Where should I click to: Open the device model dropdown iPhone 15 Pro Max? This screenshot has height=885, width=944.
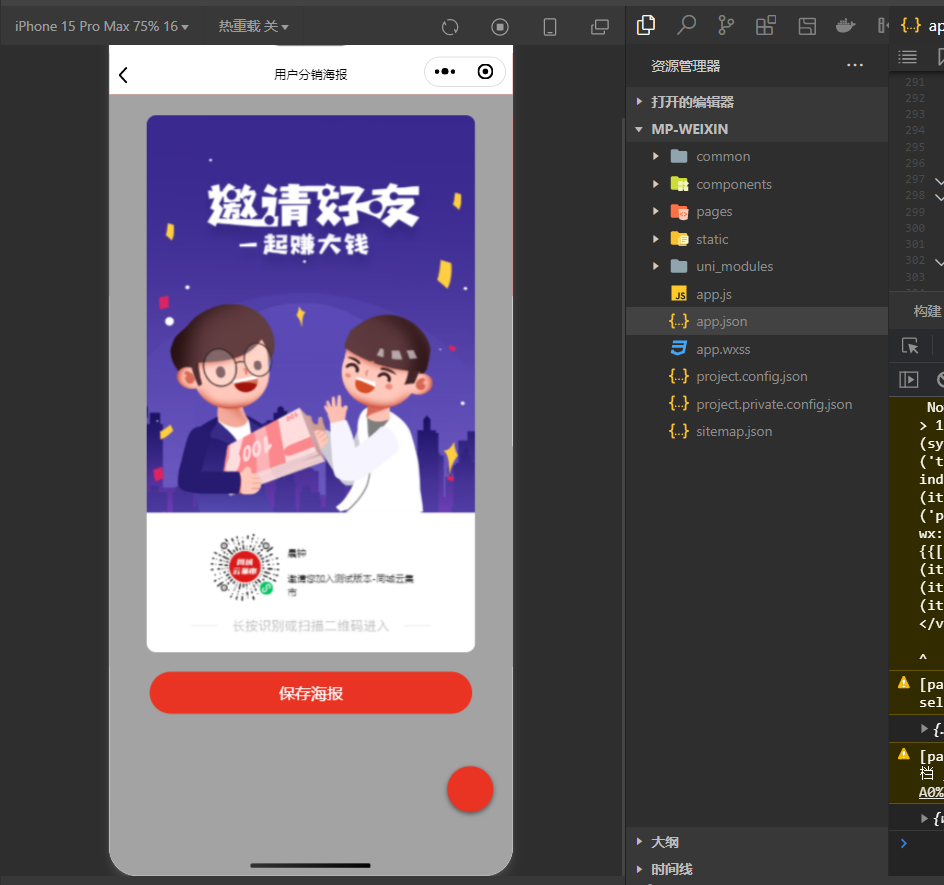(x=101, y=26)
